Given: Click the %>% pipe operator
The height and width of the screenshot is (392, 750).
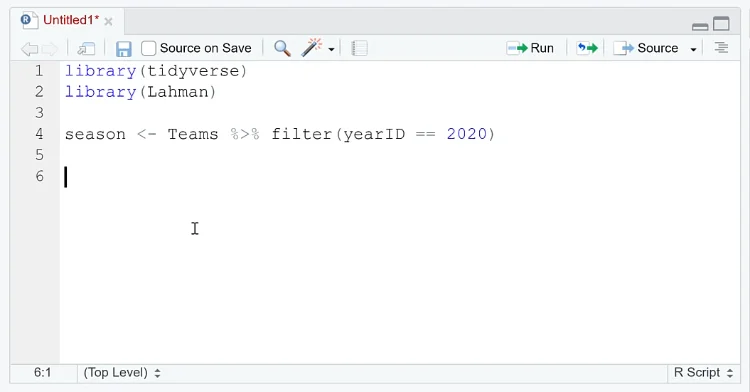Looking at the screenshot, I should point(245,134).
